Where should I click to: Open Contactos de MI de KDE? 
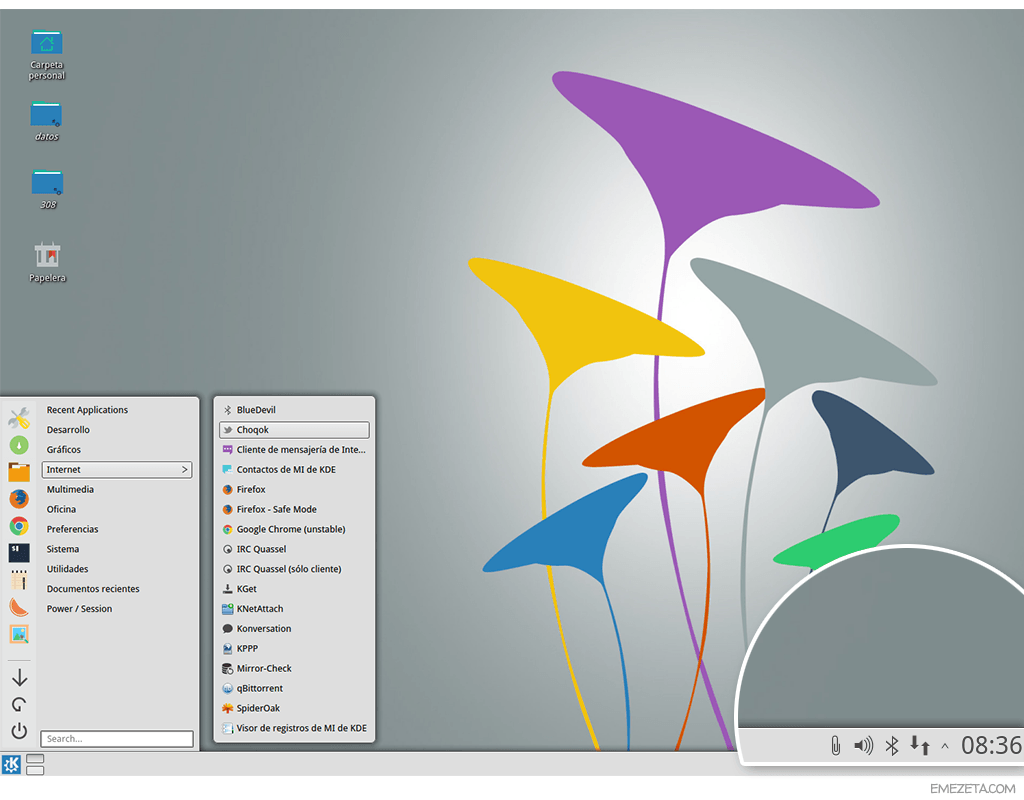295,470
